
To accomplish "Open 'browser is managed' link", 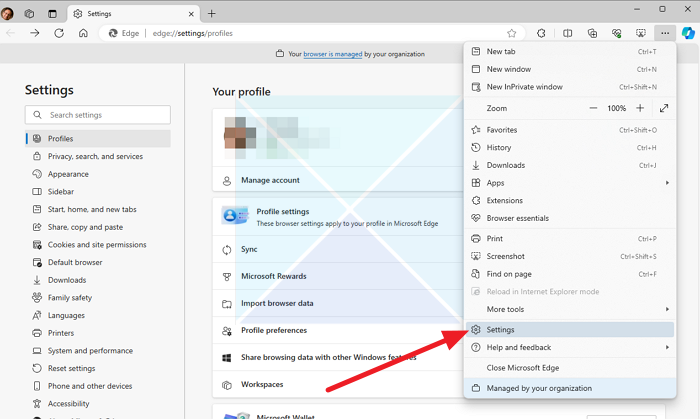I will 333,54.
